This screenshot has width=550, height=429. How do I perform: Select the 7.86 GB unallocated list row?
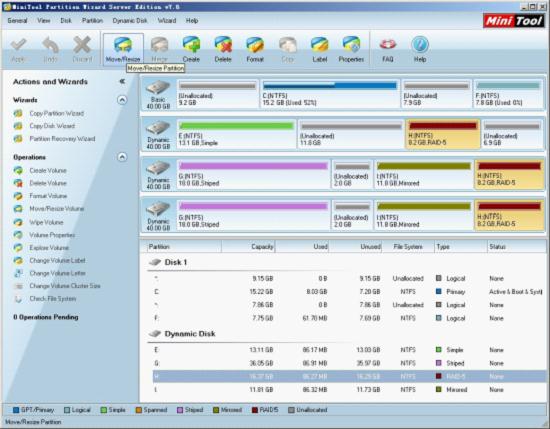[349, 305]
